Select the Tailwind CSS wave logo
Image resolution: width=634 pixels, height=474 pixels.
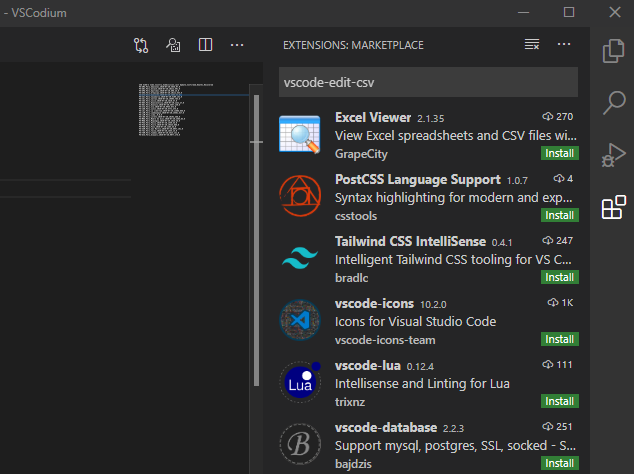click(300, 258)
